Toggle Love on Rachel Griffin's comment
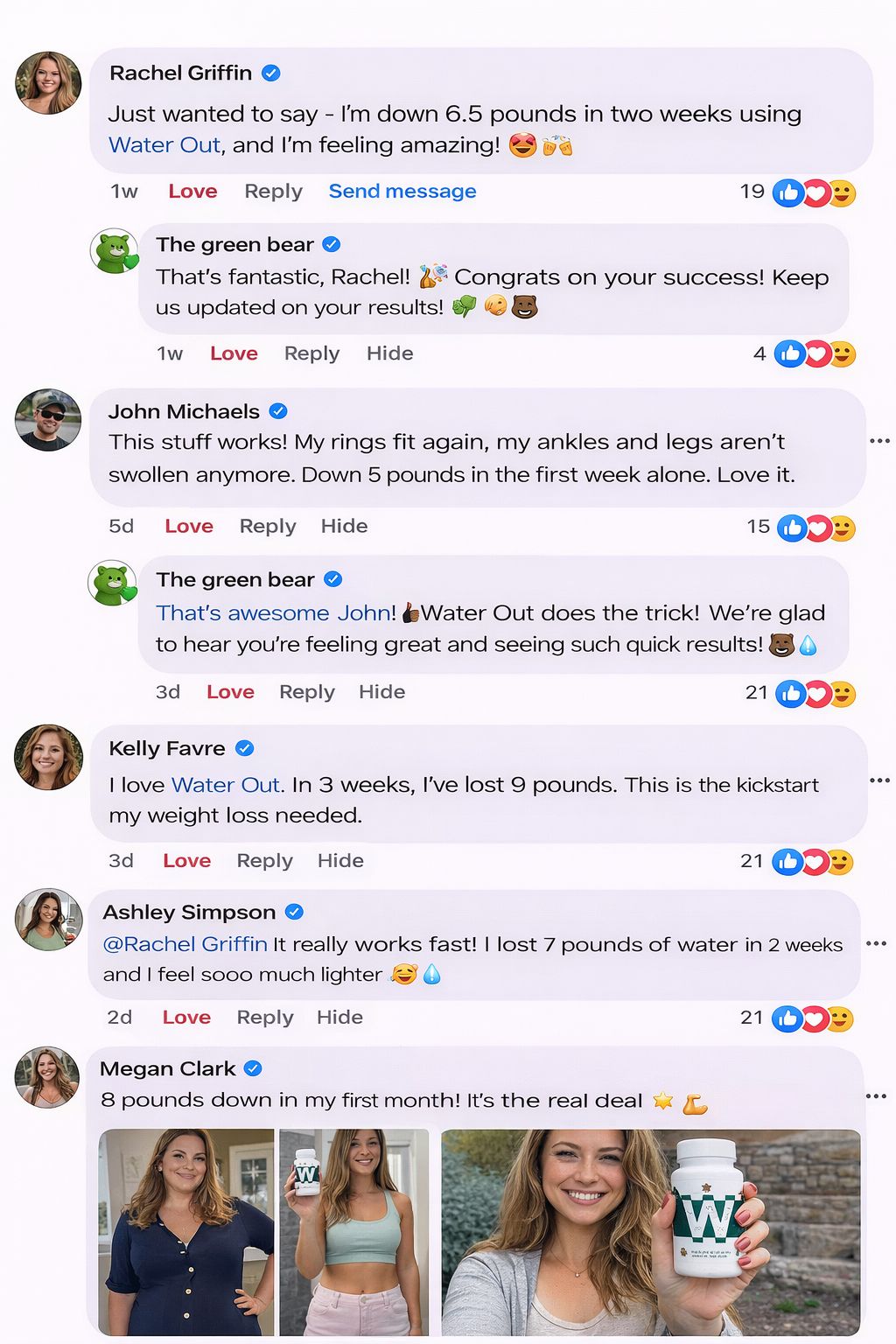 point(192,192)
